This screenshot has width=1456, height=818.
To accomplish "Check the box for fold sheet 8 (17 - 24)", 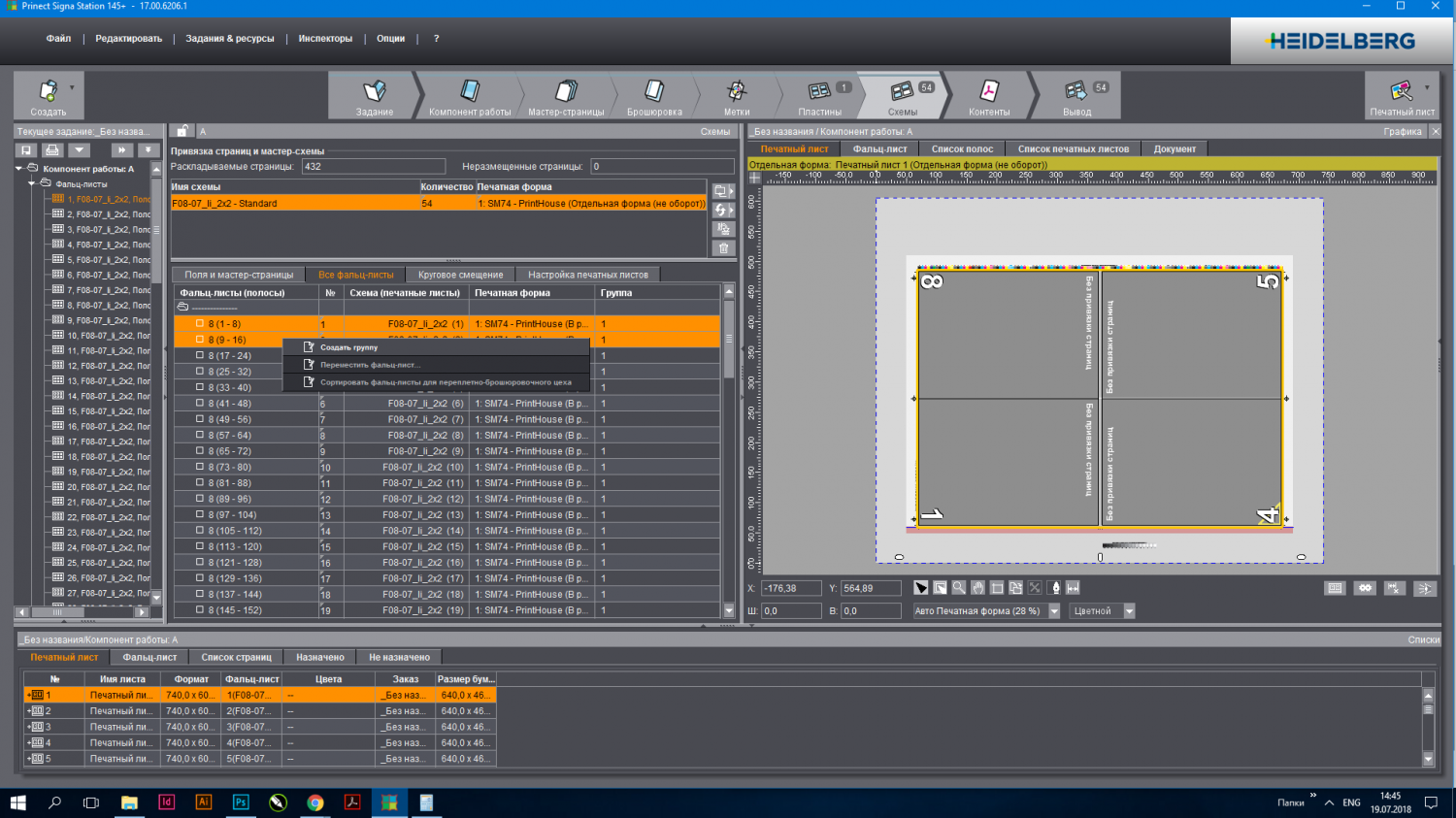I will (200, 356).
